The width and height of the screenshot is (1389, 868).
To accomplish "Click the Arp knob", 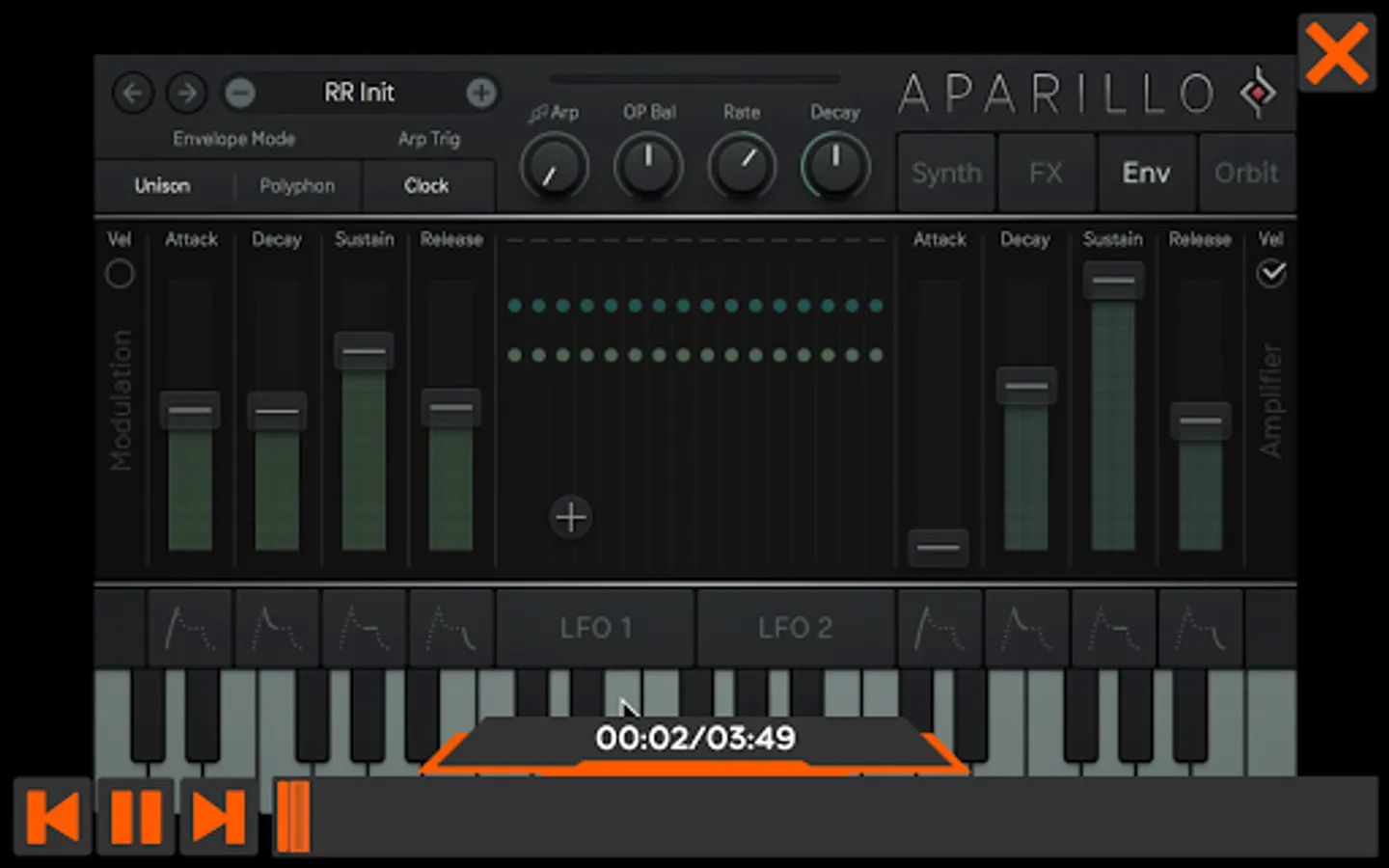I will point(555,167).
